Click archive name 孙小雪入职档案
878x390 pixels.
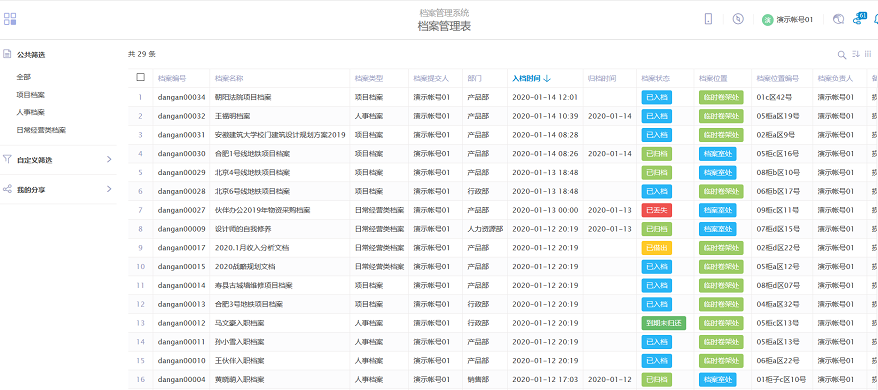tap(240, 342)
